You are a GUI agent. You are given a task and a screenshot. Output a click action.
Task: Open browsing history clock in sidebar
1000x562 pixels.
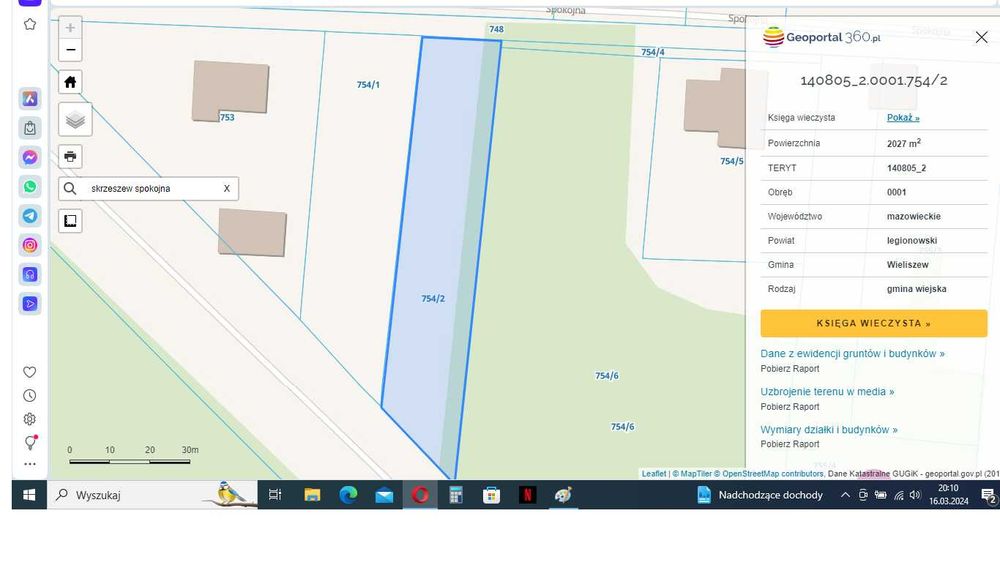[30, 396]
